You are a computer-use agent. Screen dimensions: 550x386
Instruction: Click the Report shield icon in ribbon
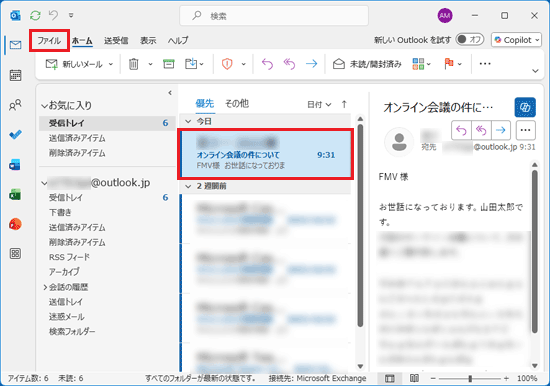pyautogui.click(x=227, y=64)
